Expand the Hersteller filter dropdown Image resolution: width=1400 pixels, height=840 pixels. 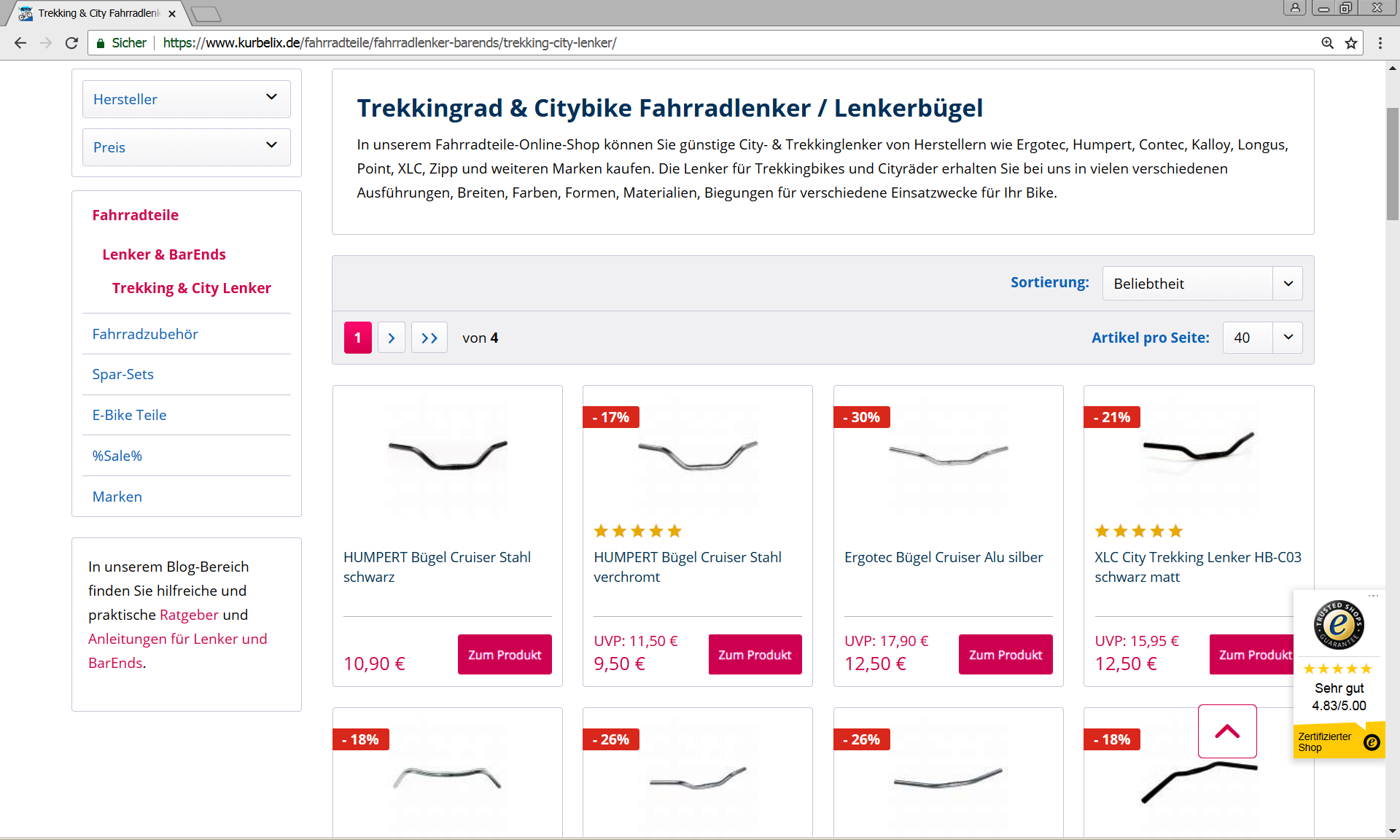[x=187, y=99]
